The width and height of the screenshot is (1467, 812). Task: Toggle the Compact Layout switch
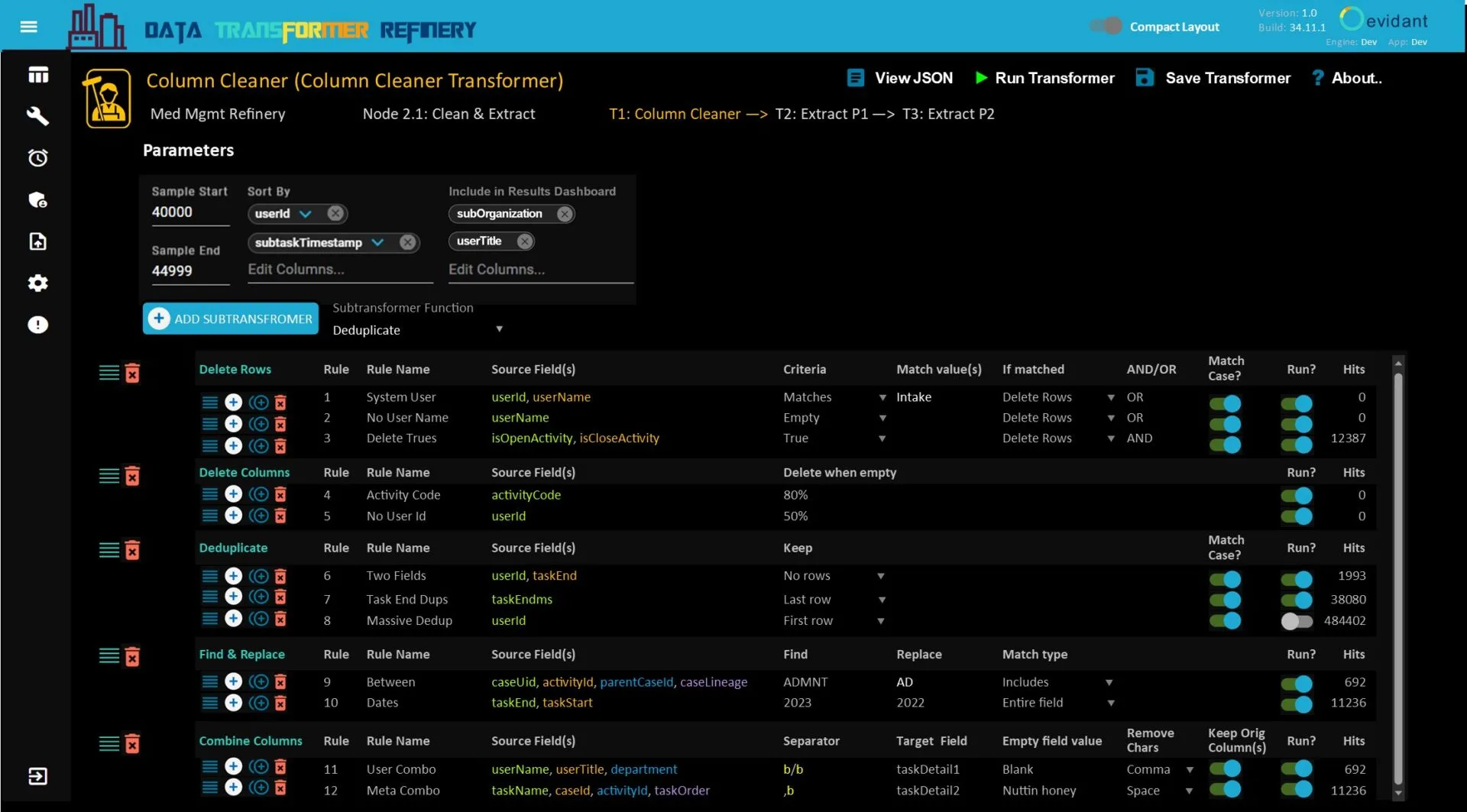tap(1106, 26)
